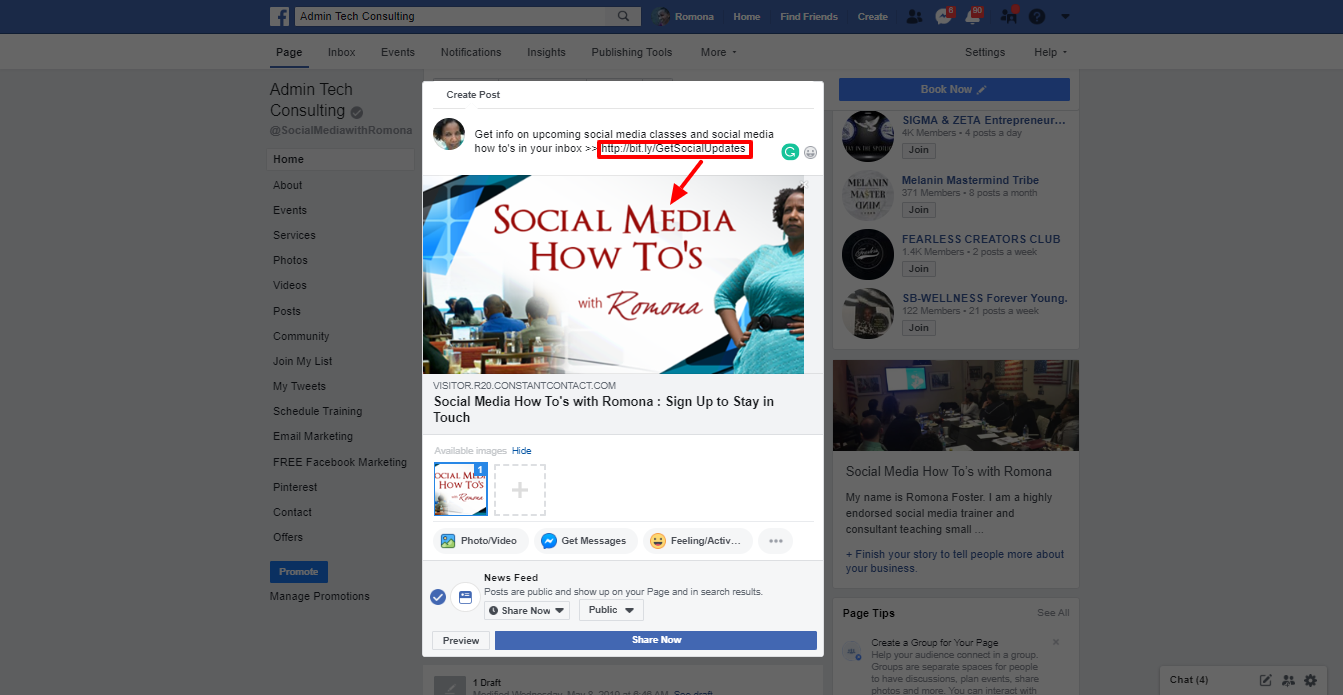Expand the More menu in page tabs
The height and width of the screenshot is (695, 1343).
[x=719, y=52]
